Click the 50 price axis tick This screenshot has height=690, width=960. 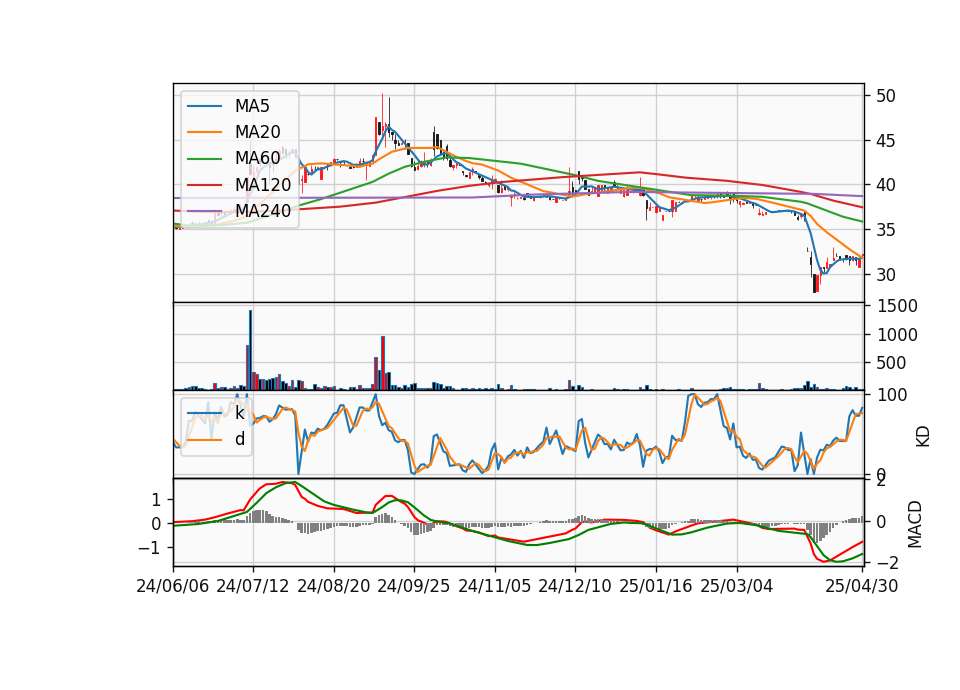(885, 96)
